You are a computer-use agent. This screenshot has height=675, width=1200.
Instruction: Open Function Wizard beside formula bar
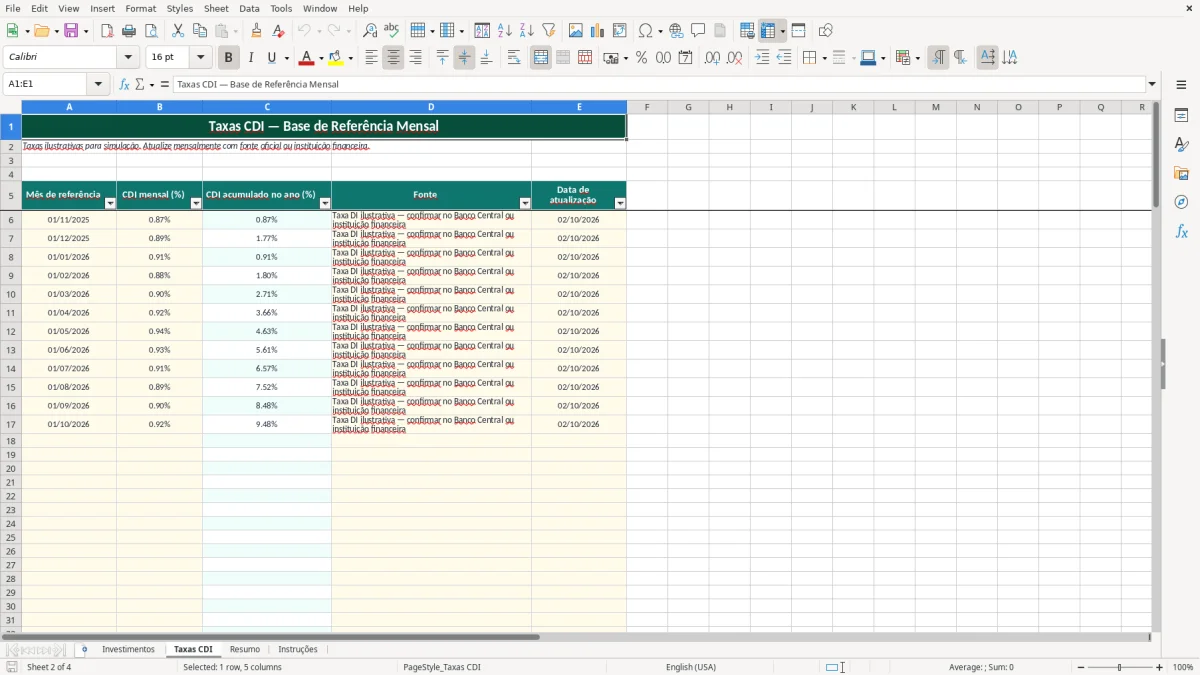(124, 84)
